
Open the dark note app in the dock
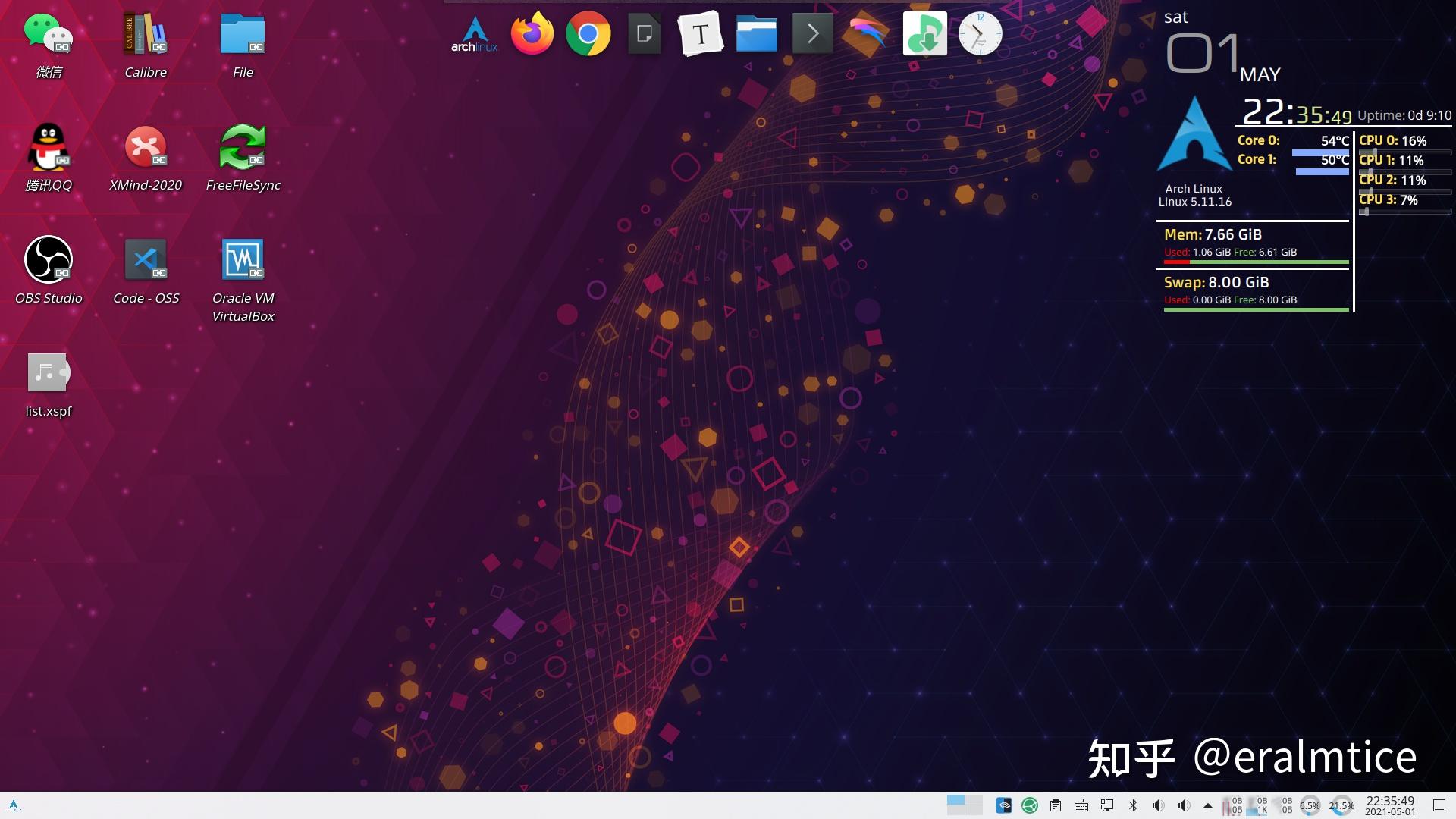pyautogui.click(x=645, y=34)
